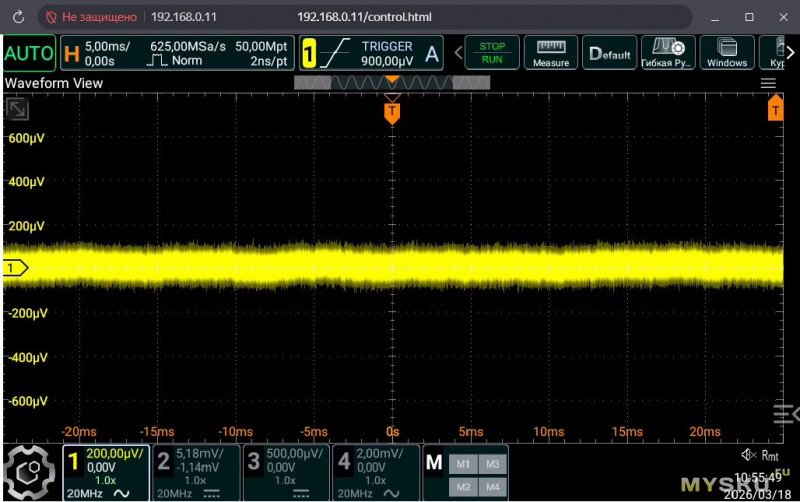Open the Measure tool
The width and height of the screenshot is (800, 502).
pyautogui.click(x=551, y=53)
